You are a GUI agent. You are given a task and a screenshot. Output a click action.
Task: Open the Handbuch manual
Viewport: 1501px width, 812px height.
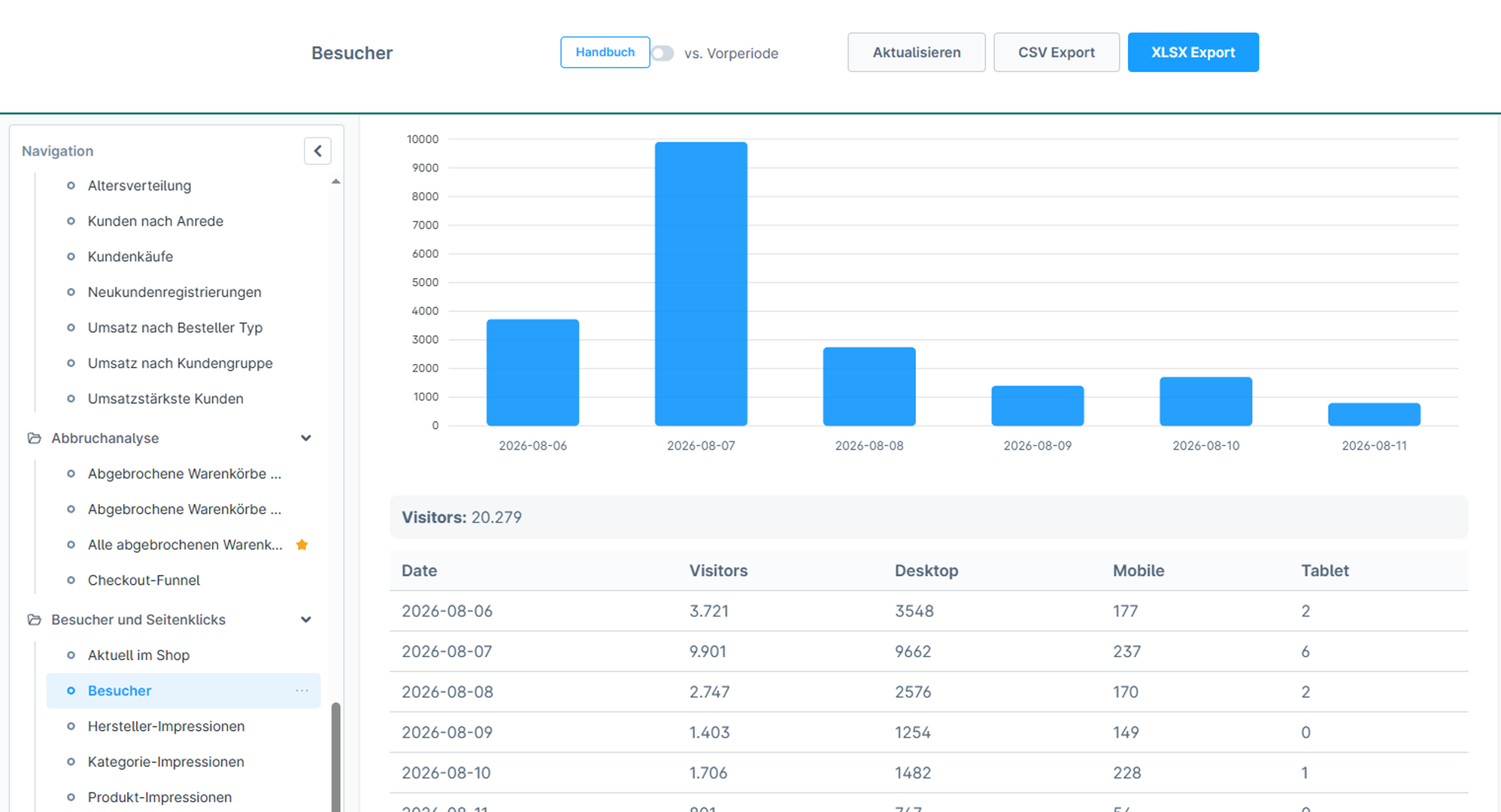tap(605, 52)
